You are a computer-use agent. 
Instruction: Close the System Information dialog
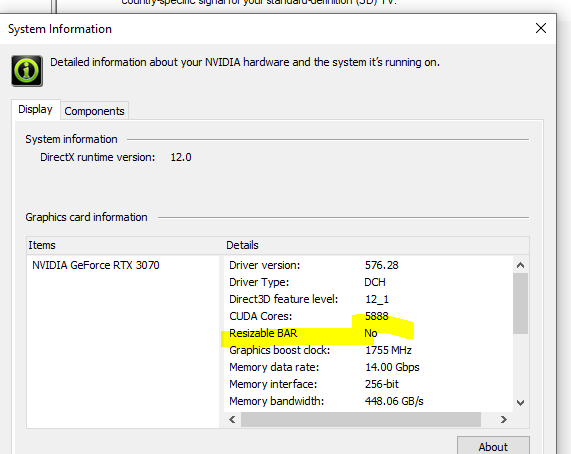pos(541,28)
